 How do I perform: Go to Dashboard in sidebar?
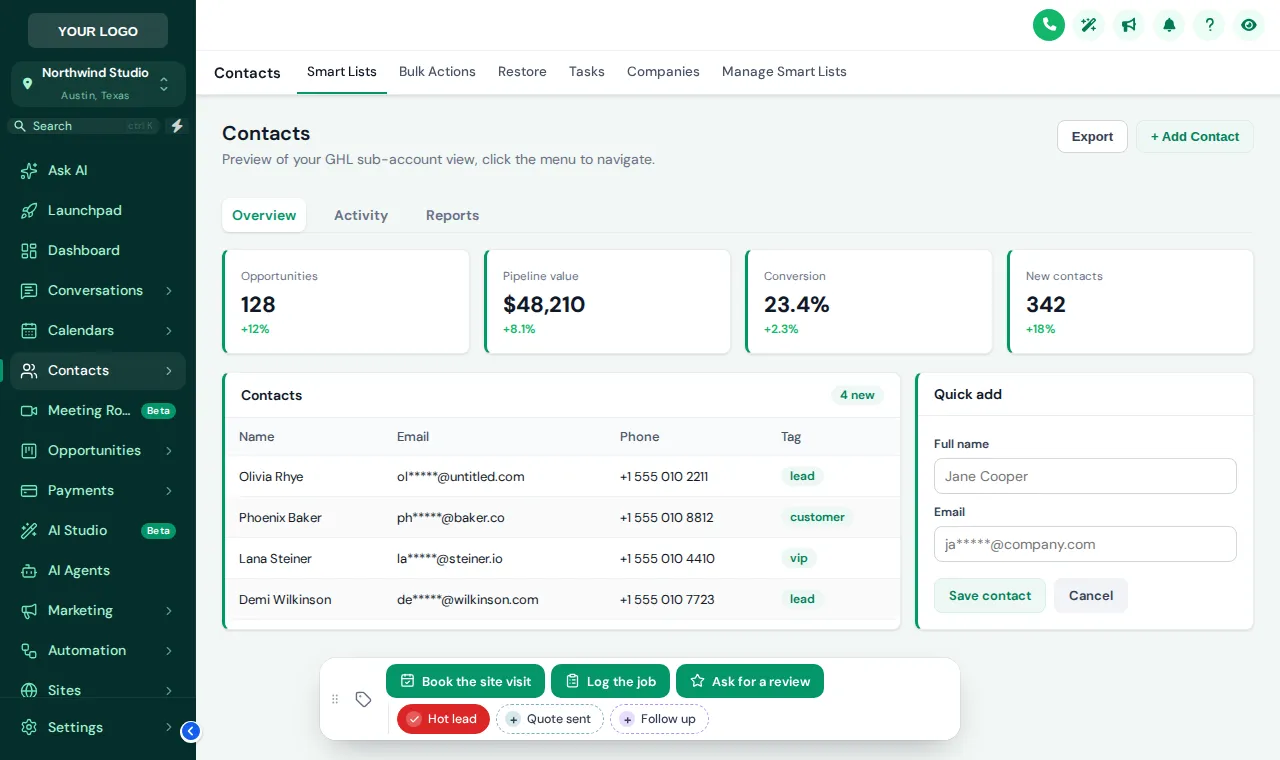click(98, 250)
